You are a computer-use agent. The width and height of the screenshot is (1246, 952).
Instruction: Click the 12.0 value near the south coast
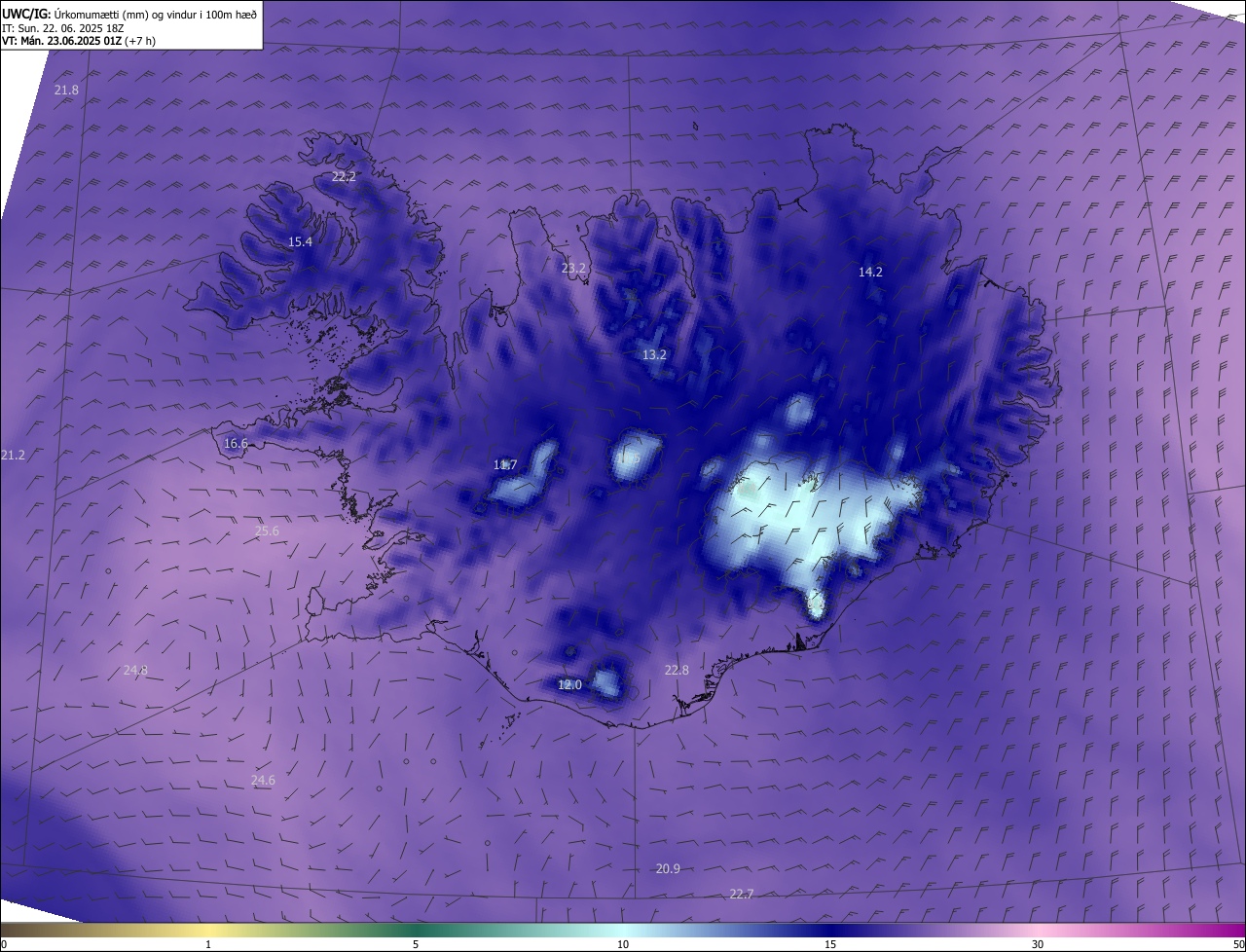(x=569, y=685)
